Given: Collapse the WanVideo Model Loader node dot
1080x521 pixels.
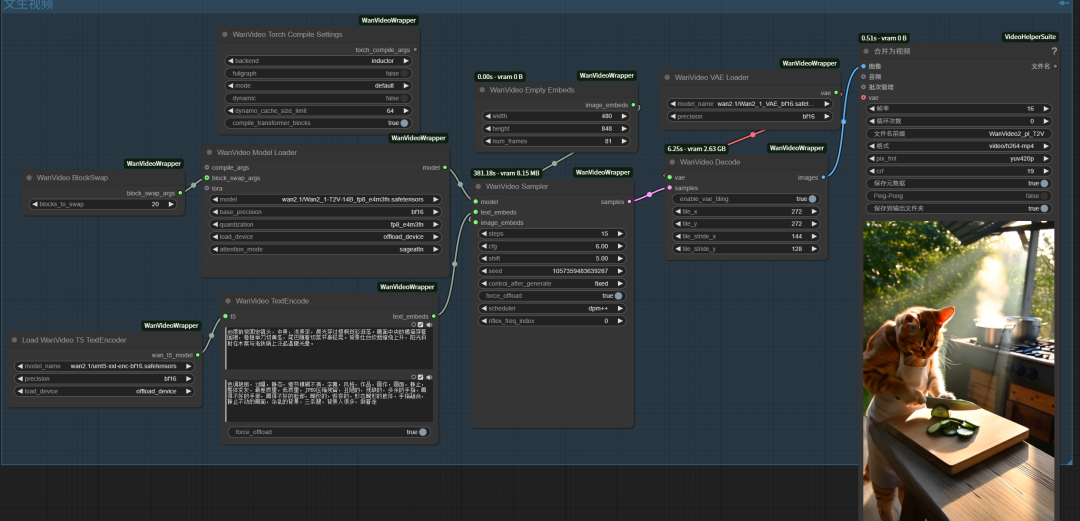Looking at the screenshot, I should pos(210,152).
